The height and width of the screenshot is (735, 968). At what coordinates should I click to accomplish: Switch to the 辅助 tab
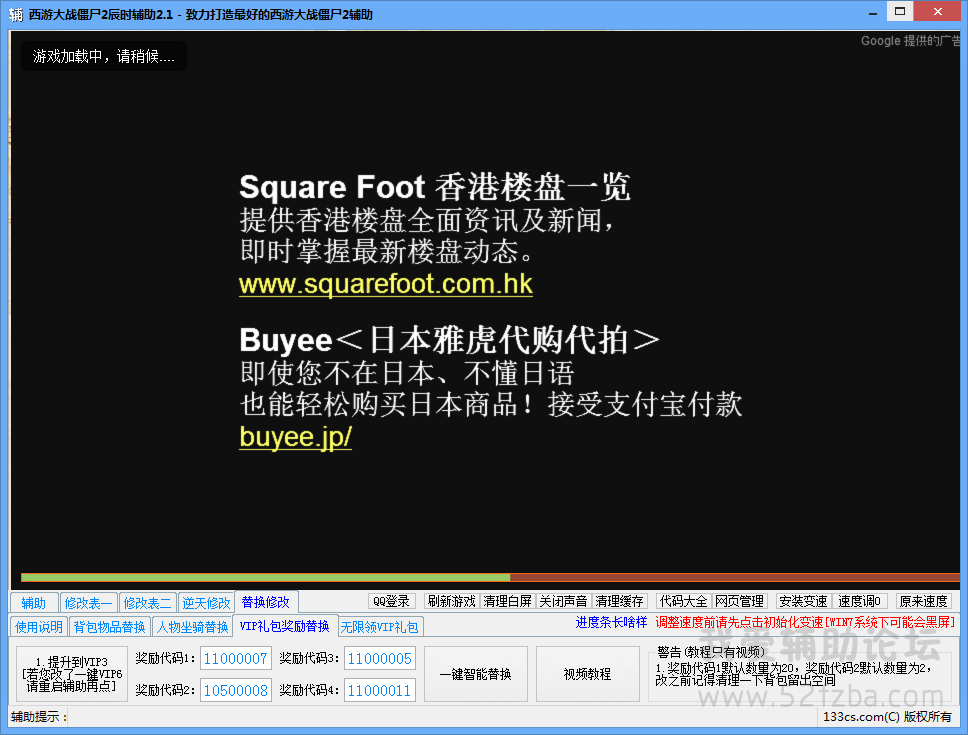coord(33,602)
